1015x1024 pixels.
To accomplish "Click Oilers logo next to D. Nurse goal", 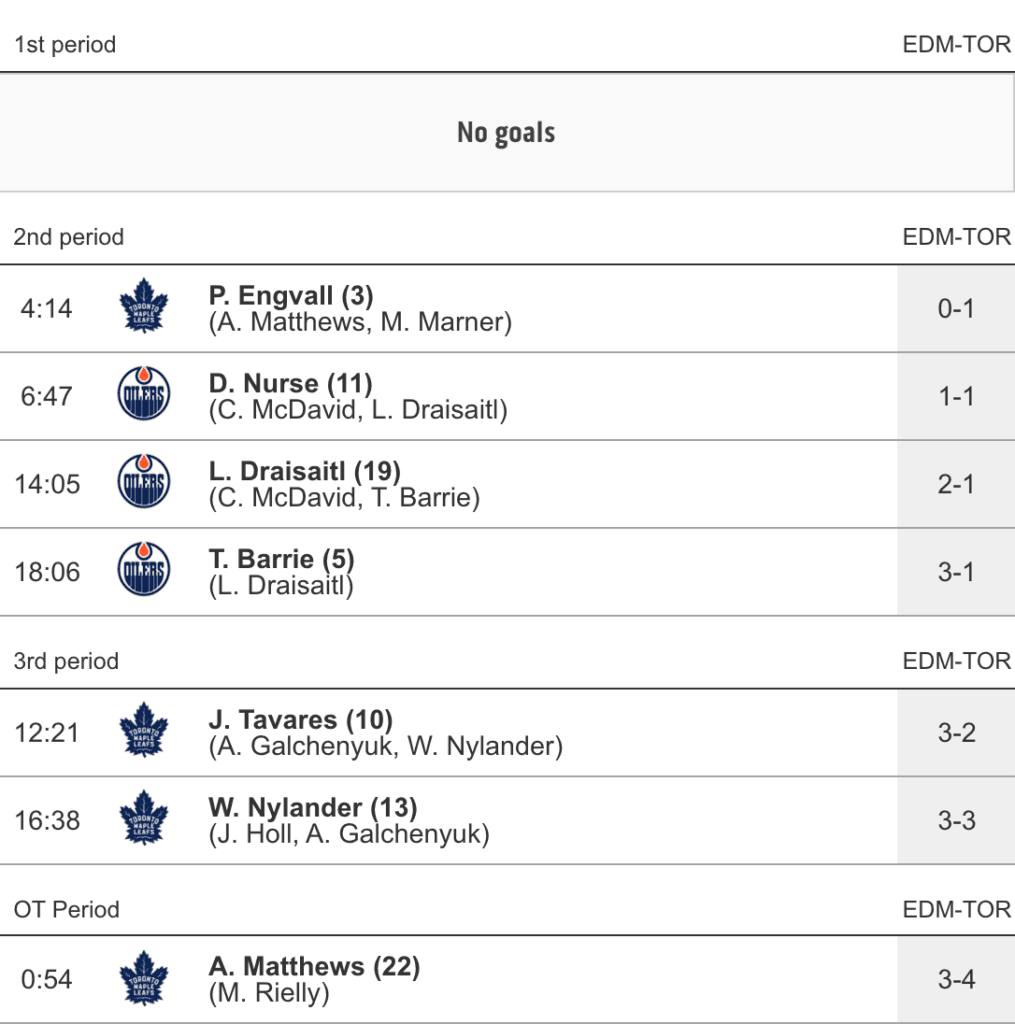I will coord(143,396).
